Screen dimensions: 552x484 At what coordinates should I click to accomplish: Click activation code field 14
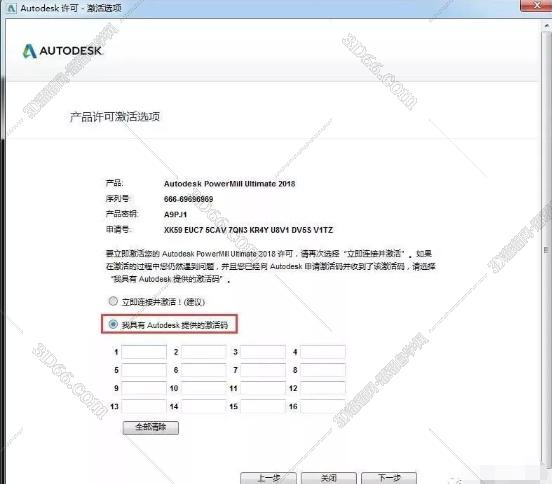[204, 407]
